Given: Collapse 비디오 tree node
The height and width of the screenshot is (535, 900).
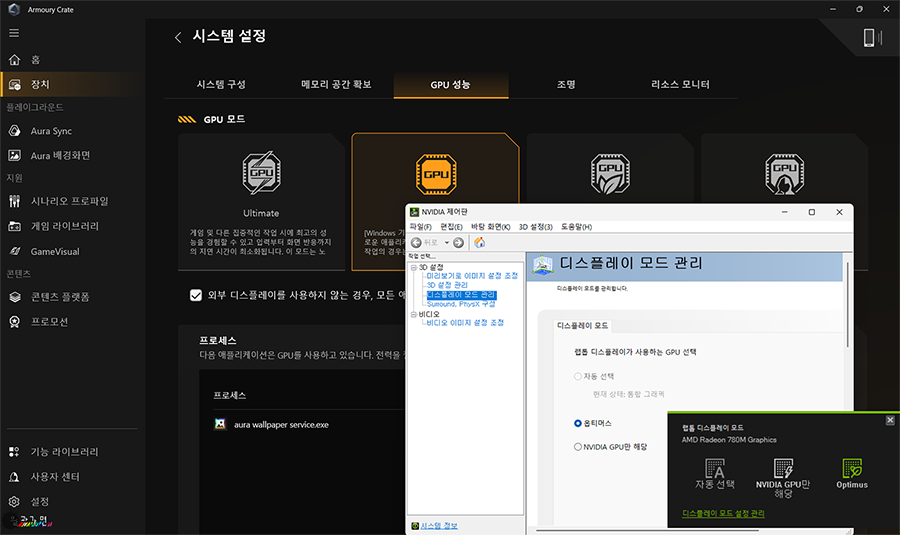Looking at the screenshot, I should pos(414,315).
